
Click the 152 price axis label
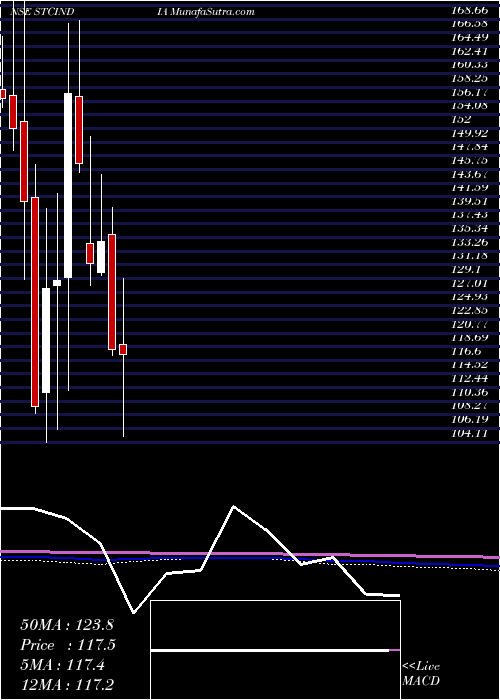(x=461, y=120)
